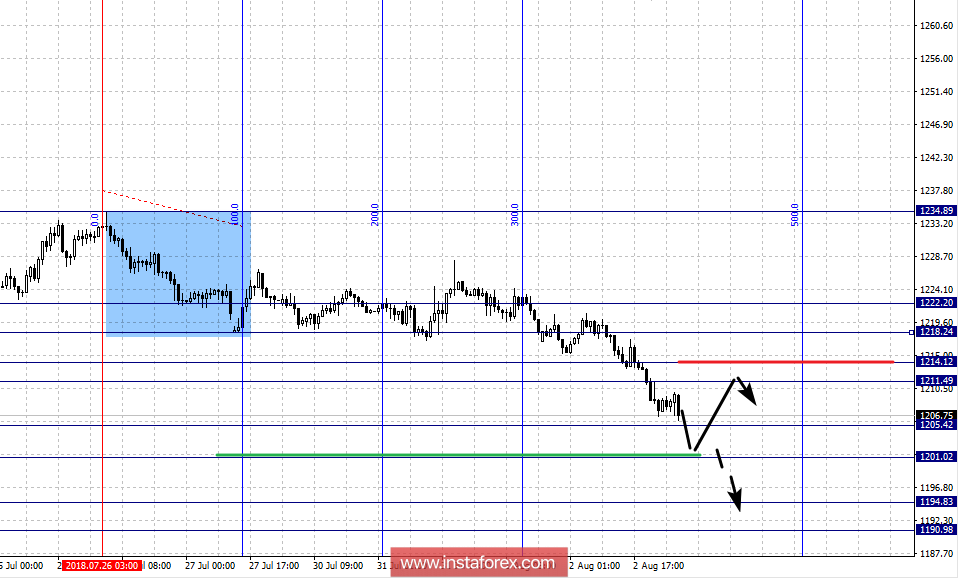Click the 30 Jul 09:00 time label
958x578 pixels.
(x=338, y=566)
